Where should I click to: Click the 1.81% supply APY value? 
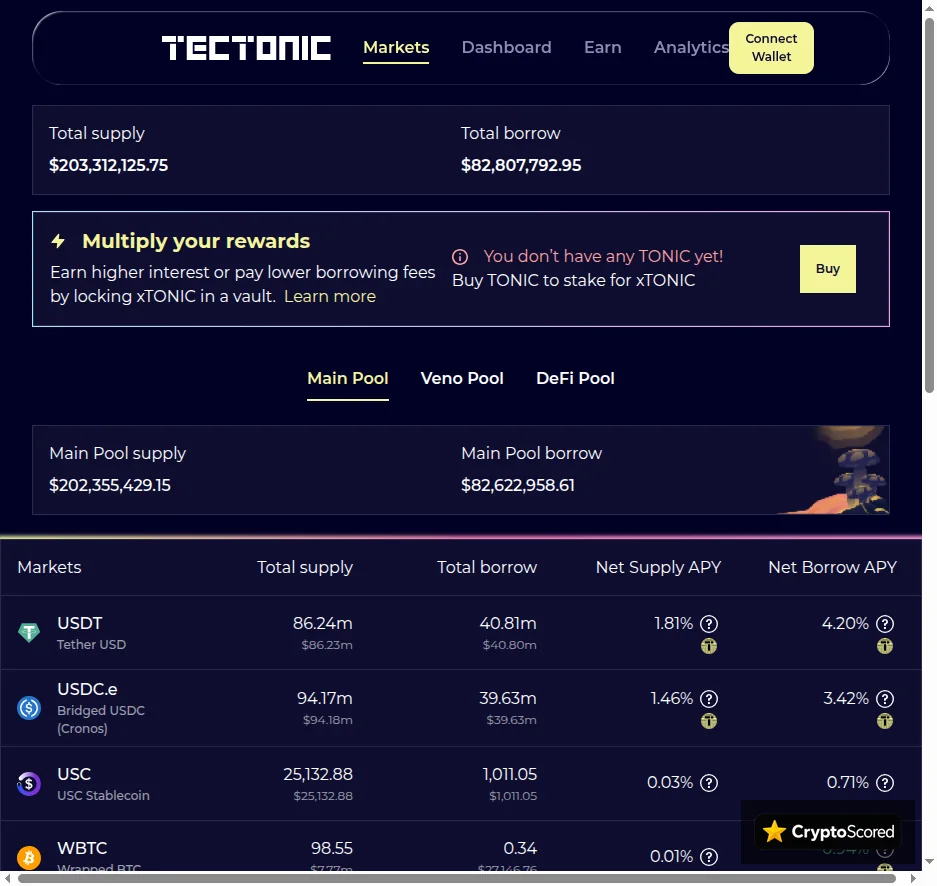pyautogui.click(x=673, y=623)
